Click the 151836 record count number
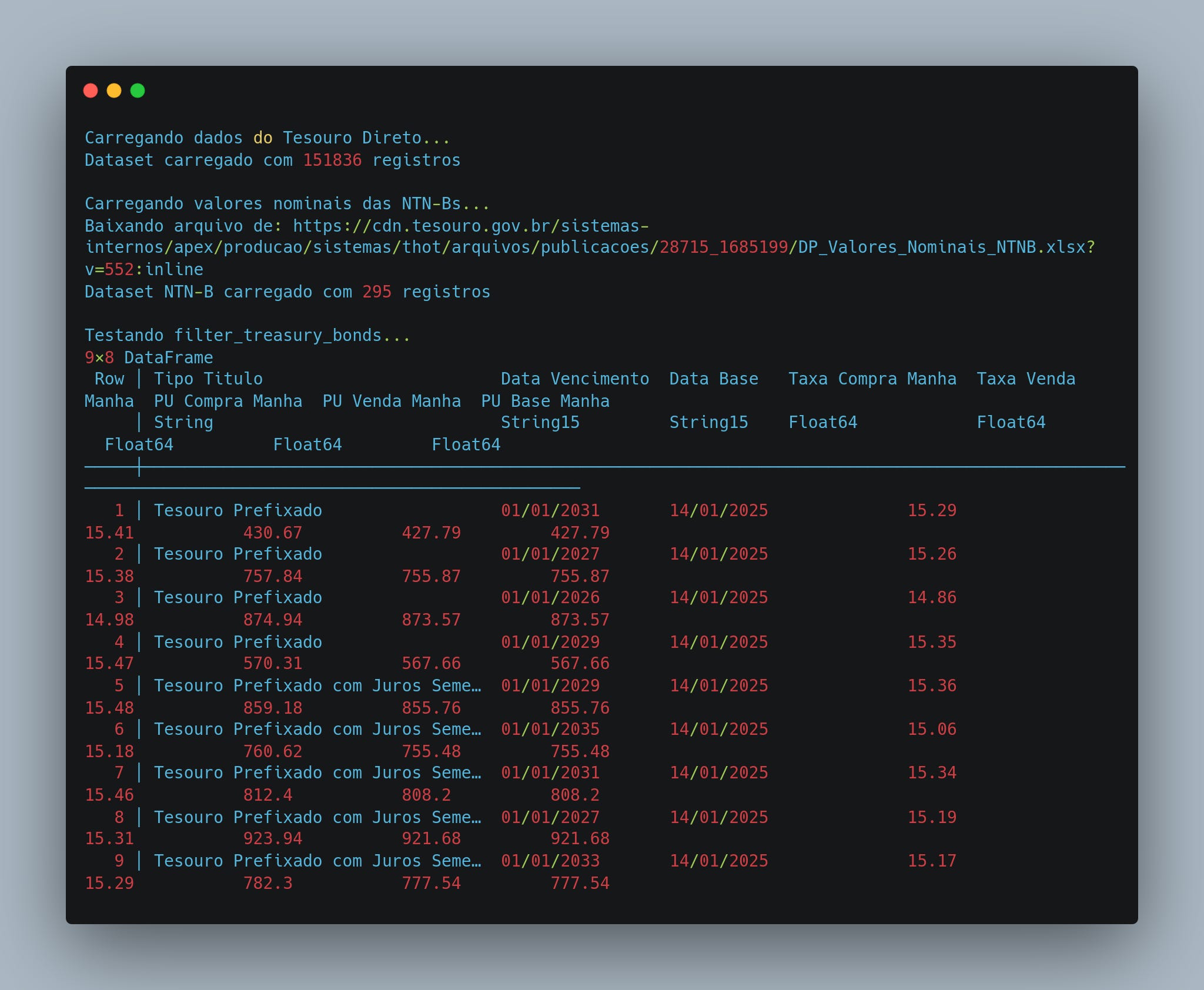 (x=332, y=160)
